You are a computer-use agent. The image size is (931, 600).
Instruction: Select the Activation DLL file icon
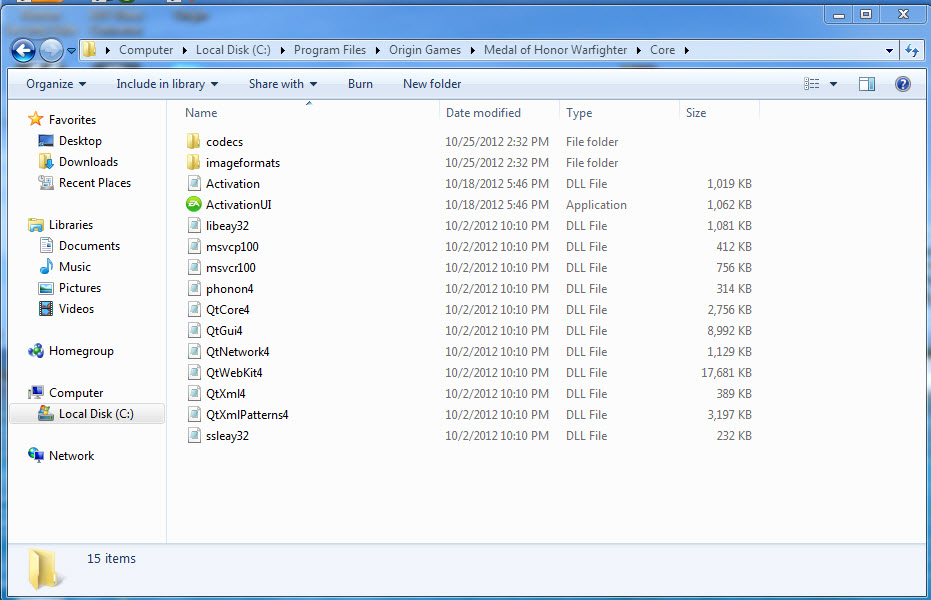[194, 183]
